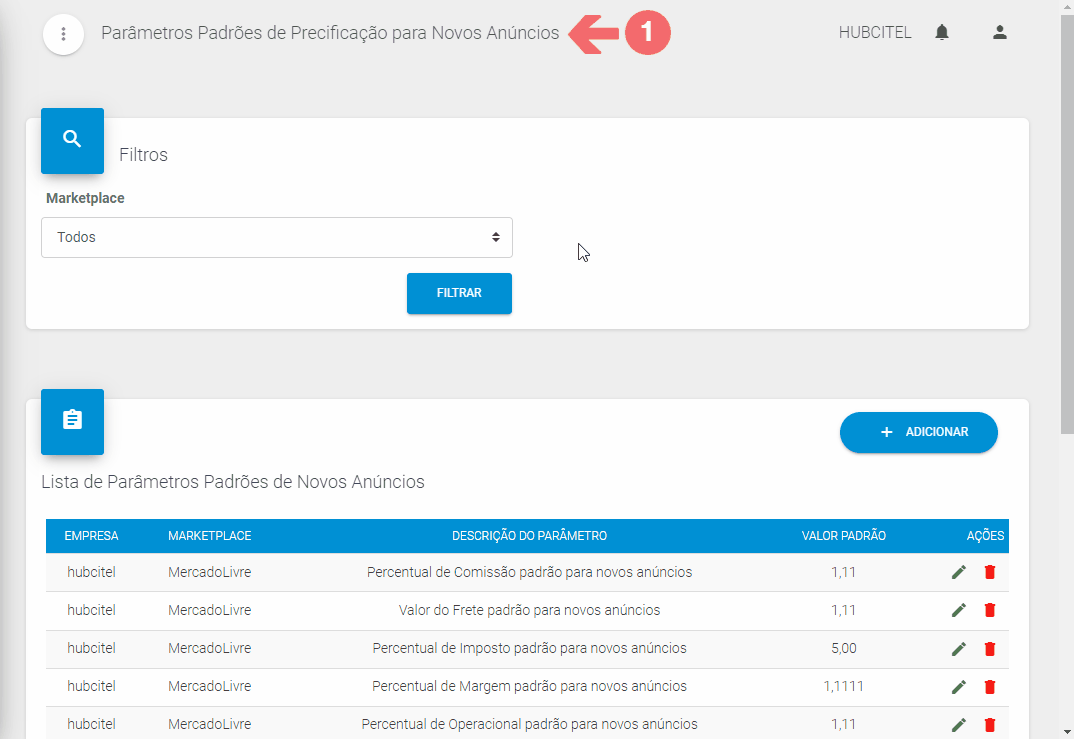Click the vertical scrollbar thumb
The width and height of the screenshot is (1074, 739).
tap(1066, 223)
